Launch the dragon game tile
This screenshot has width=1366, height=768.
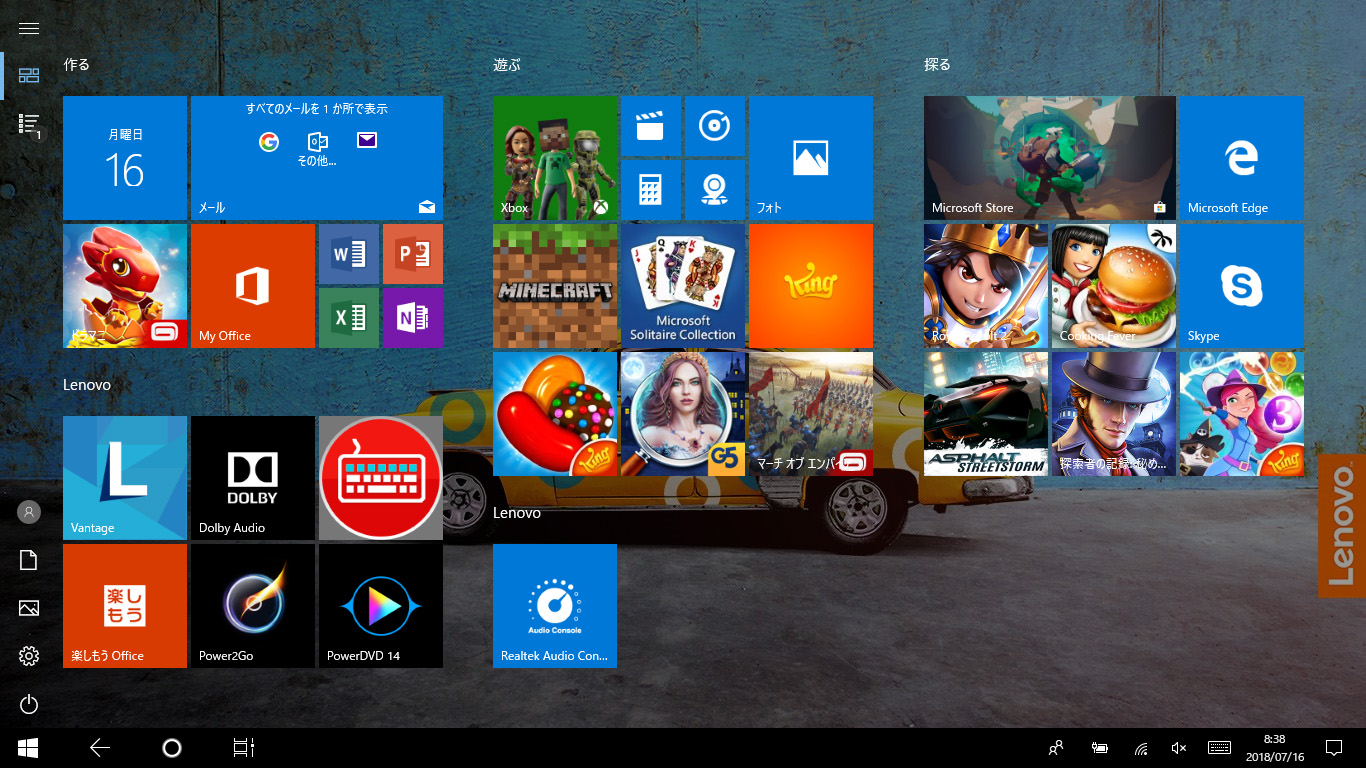(125, 286)
